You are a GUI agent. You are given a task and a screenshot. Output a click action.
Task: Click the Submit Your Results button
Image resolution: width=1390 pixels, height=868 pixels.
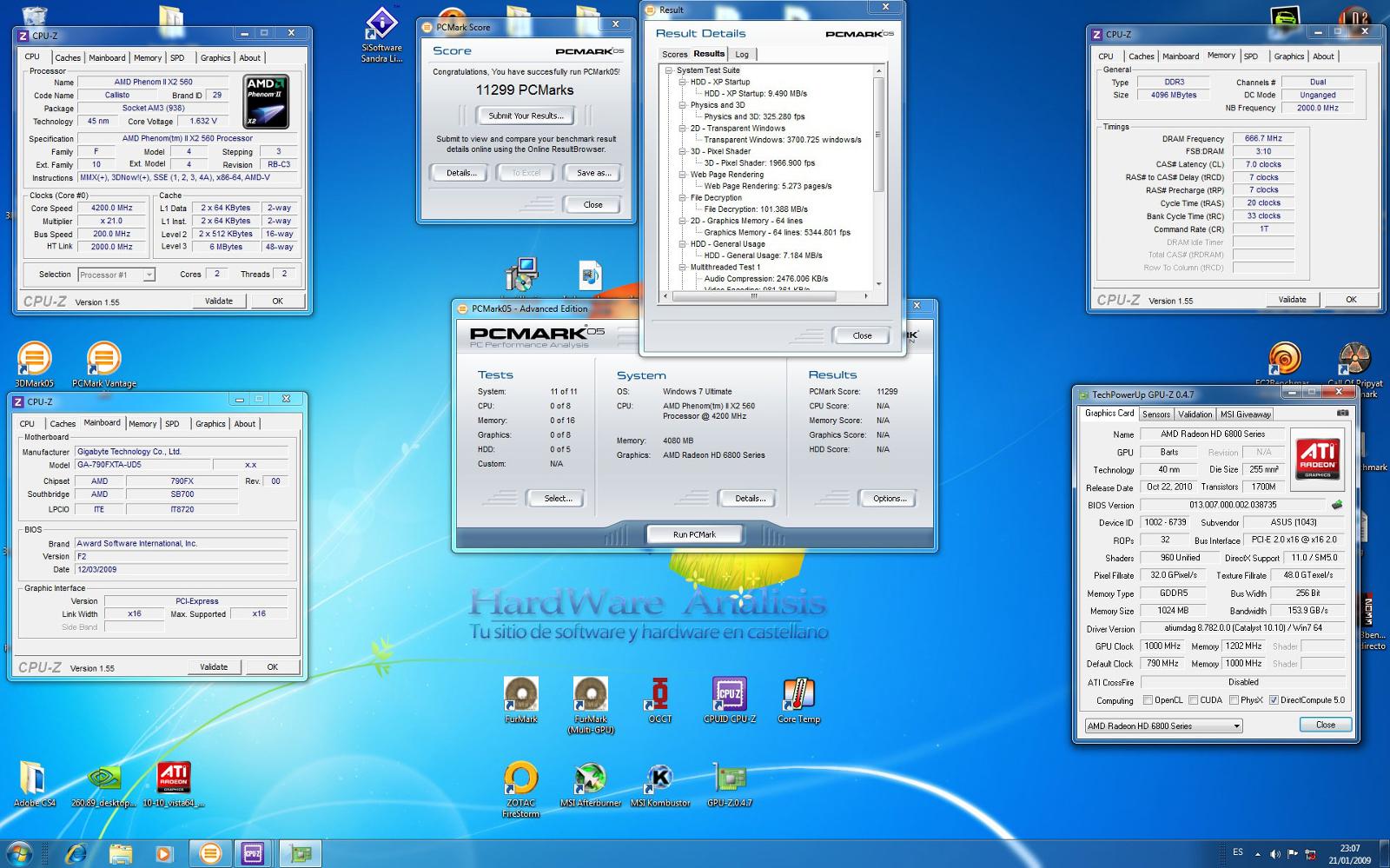point(526,116)
